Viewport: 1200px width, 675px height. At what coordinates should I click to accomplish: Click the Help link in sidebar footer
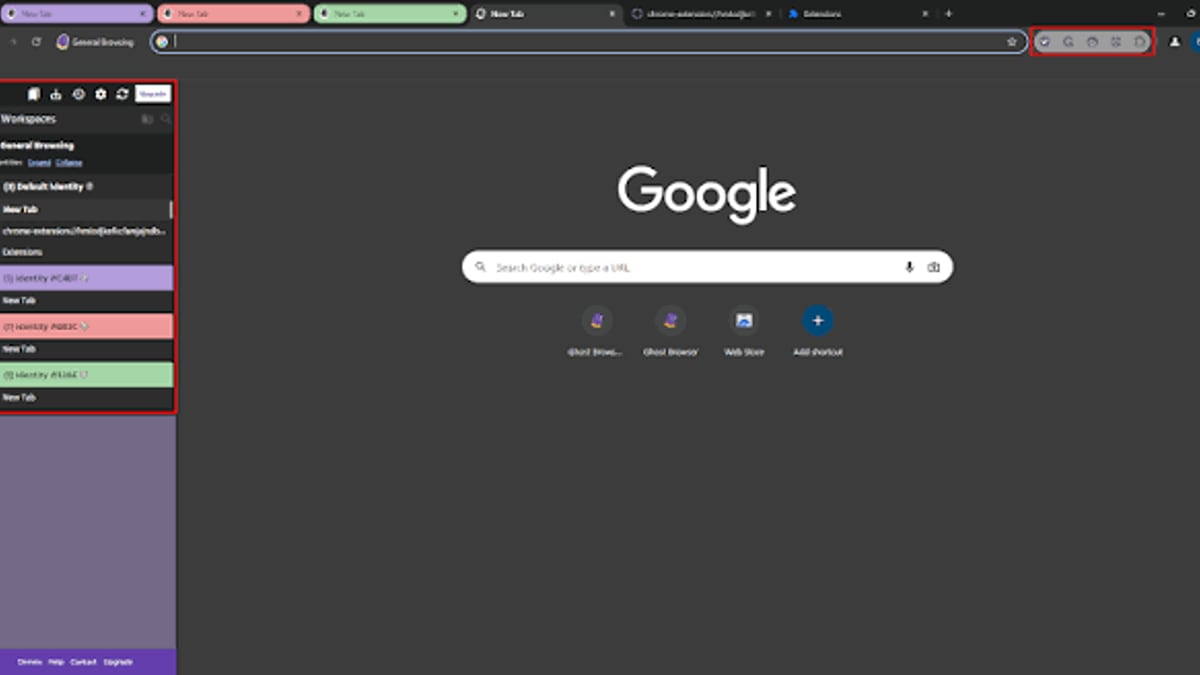coord(56,662)
